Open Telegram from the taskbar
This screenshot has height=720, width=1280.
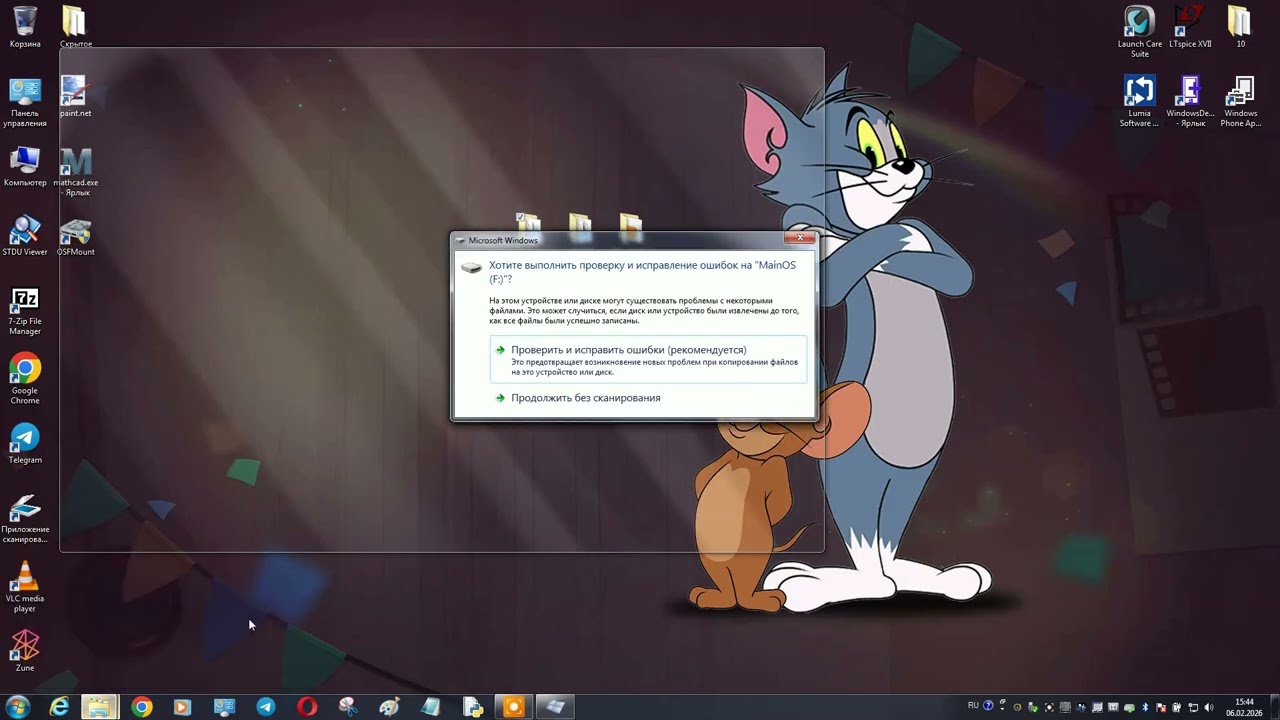[x=265, y=707]
